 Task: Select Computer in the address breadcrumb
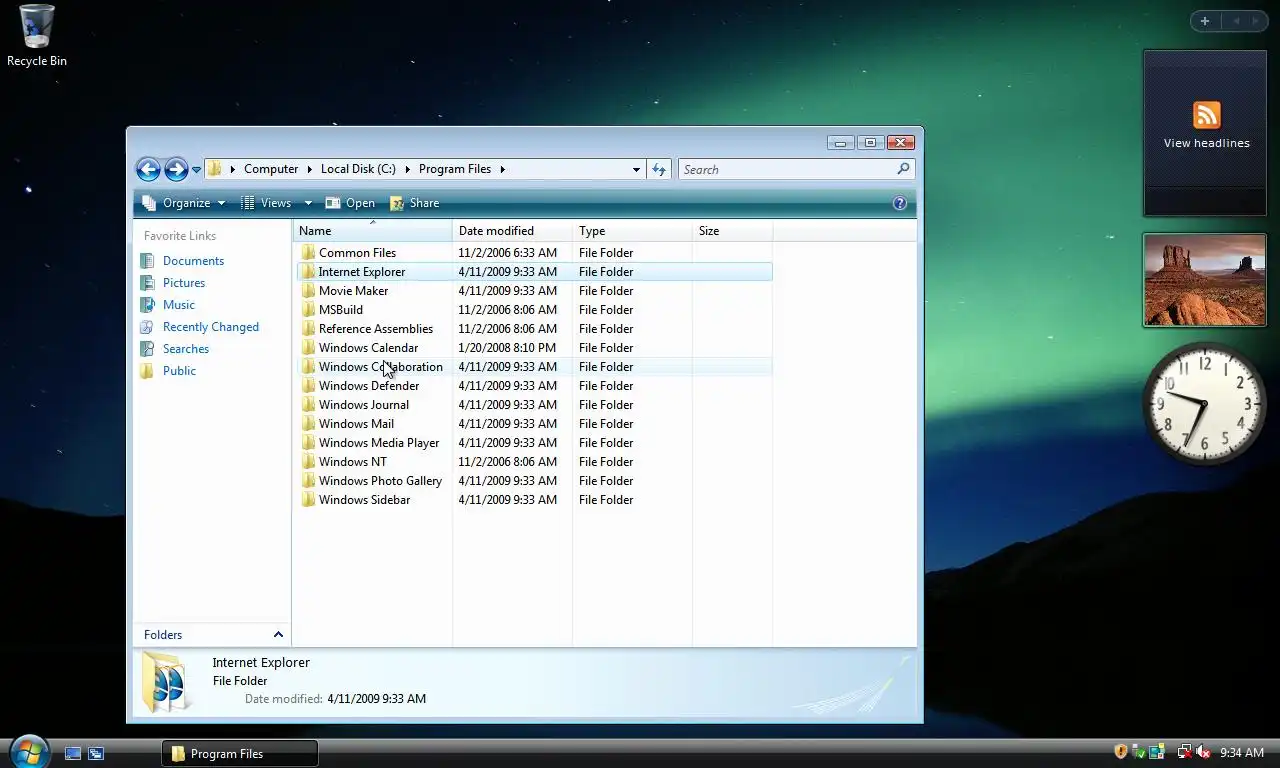click(x=271, y=169)
